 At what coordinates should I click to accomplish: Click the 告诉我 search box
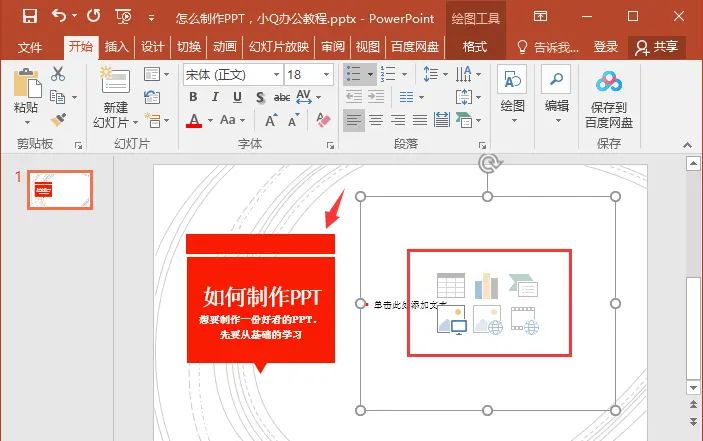coord(548,47)
